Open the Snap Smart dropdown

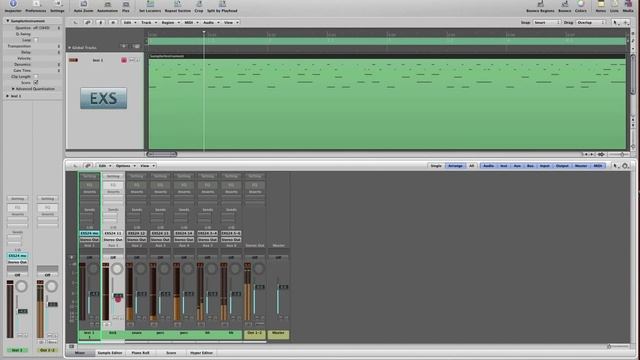(546, 22)
